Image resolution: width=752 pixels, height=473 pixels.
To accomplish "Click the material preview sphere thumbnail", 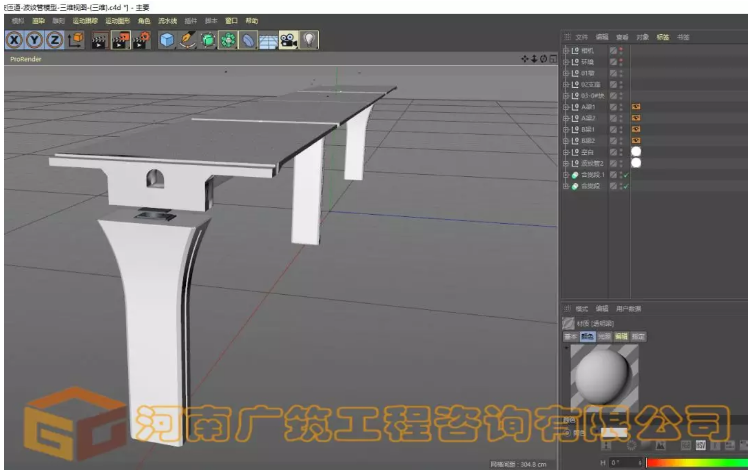I will (x=604, y=377).
